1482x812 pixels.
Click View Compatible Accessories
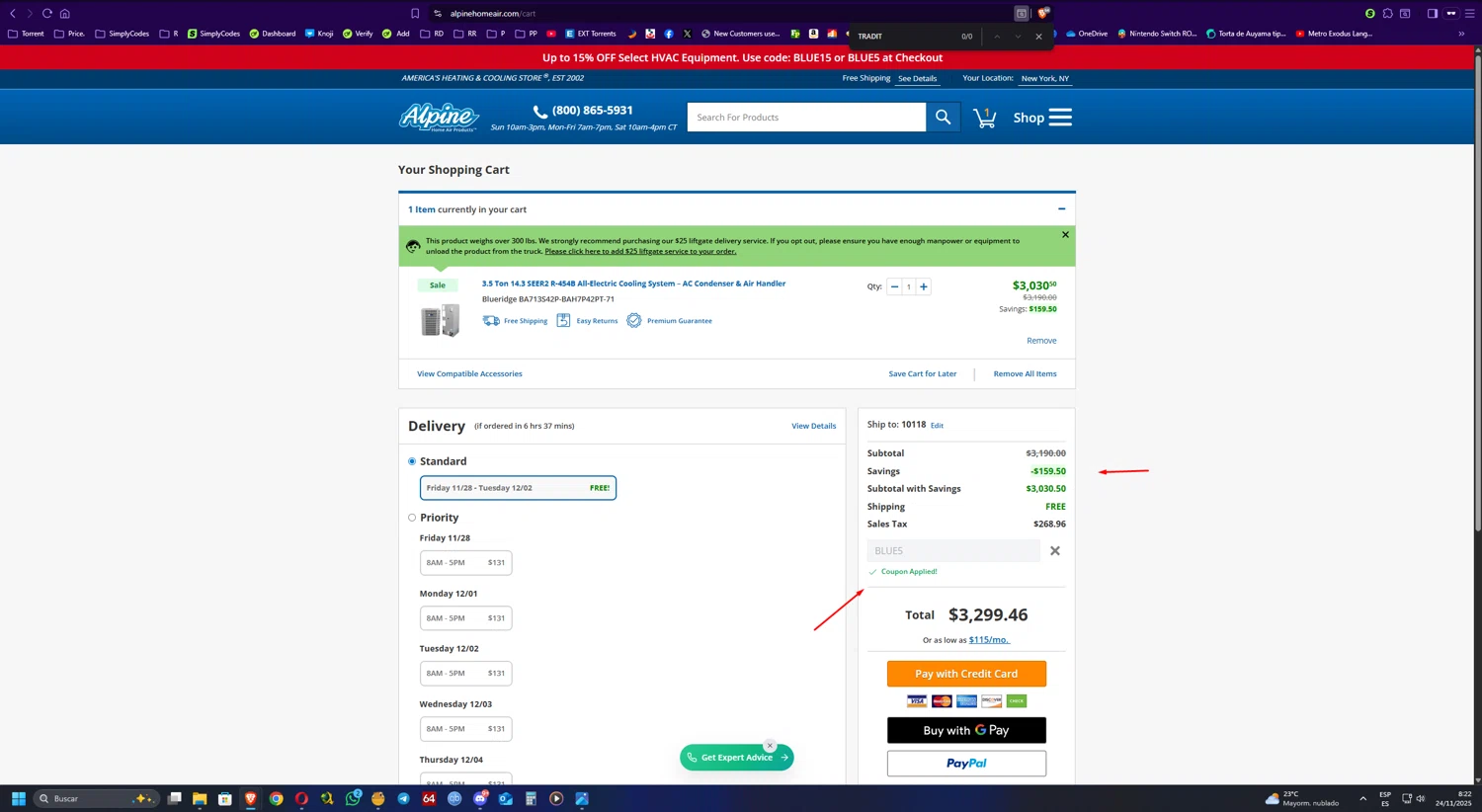(469, 374)
